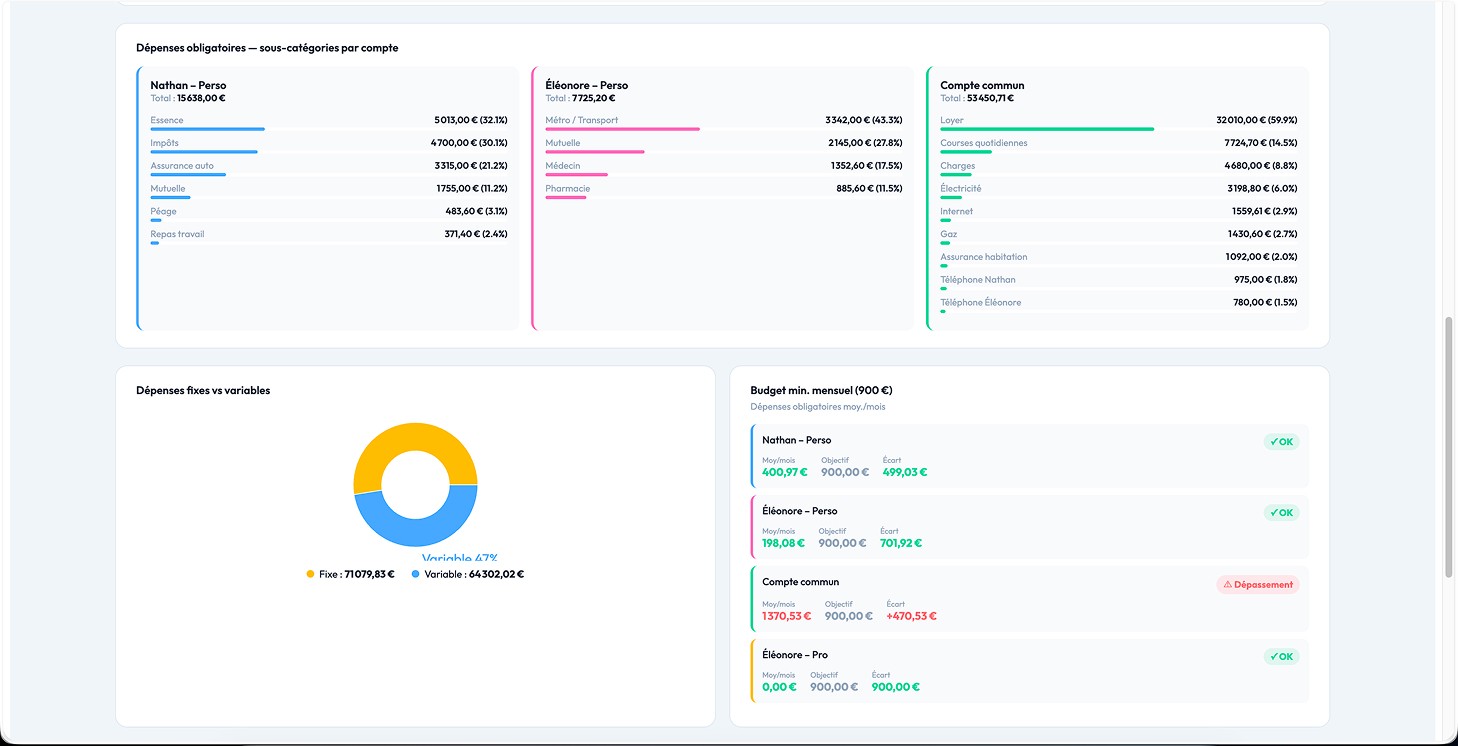Click the Essence category label

(x=167, y=120)
